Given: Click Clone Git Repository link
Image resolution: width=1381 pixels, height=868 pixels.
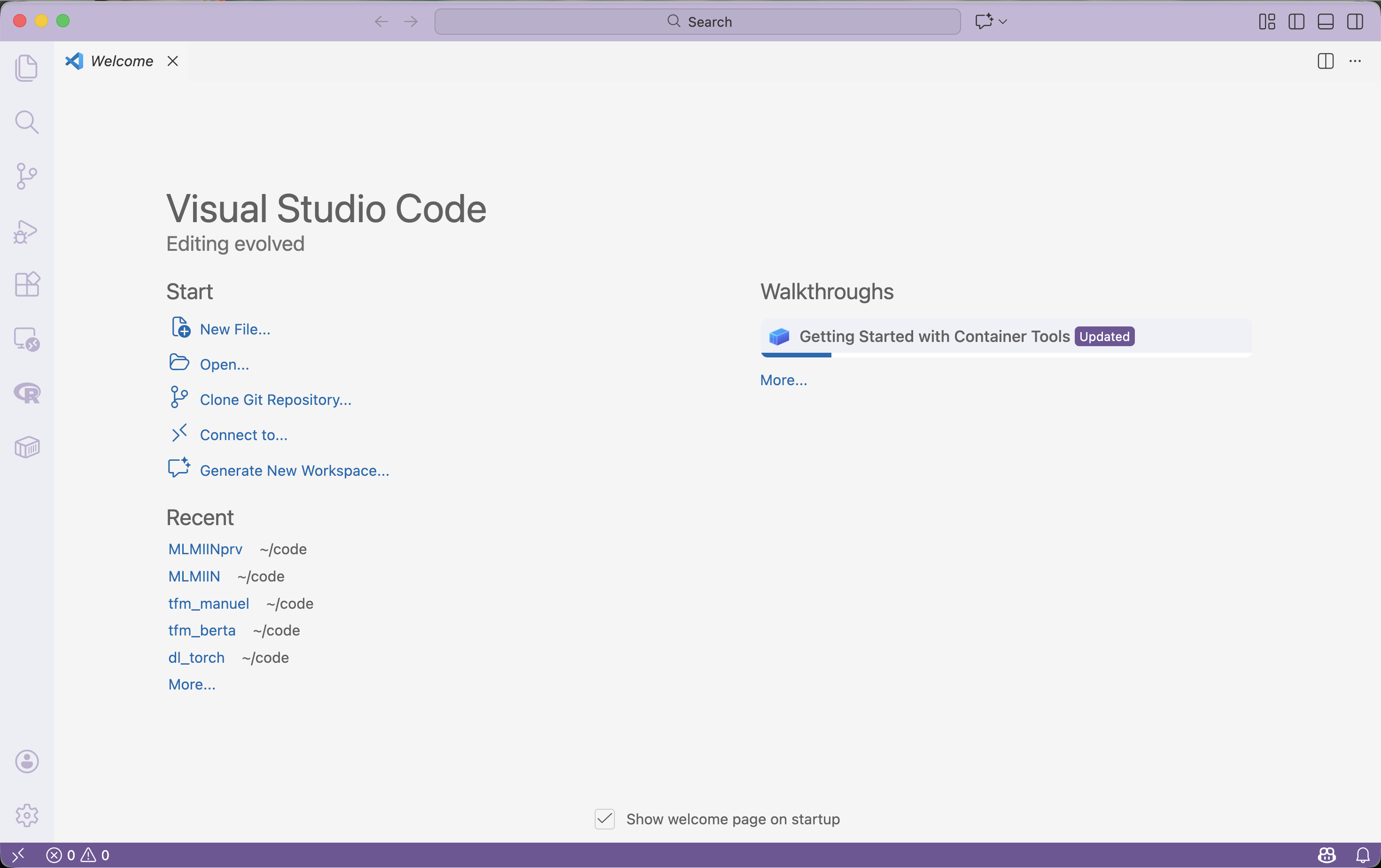Looking at the screenshot, I should tap(275, 400).
